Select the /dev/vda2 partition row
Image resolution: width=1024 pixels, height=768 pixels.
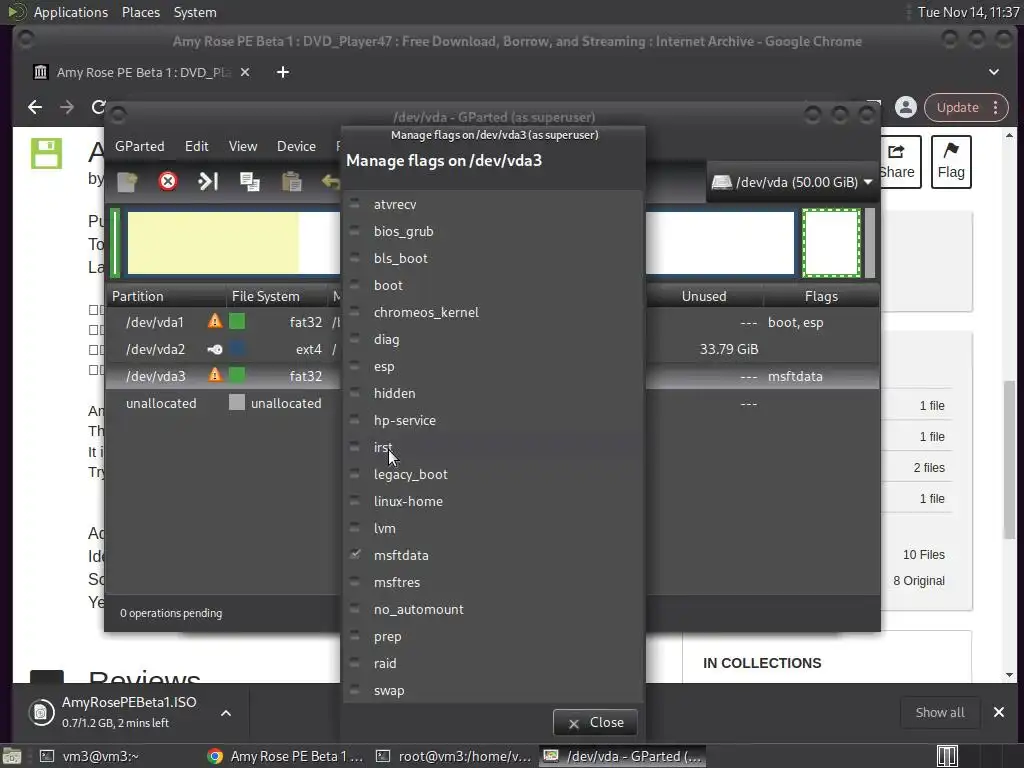point(223,349)
